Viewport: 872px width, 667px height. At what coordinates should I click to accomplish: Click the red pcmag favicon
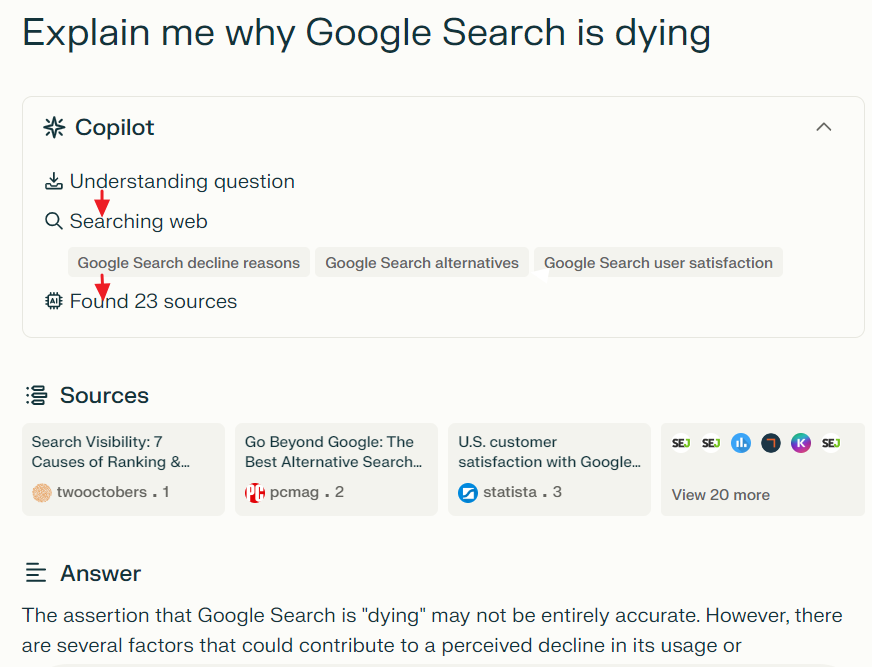pos(255,492)
